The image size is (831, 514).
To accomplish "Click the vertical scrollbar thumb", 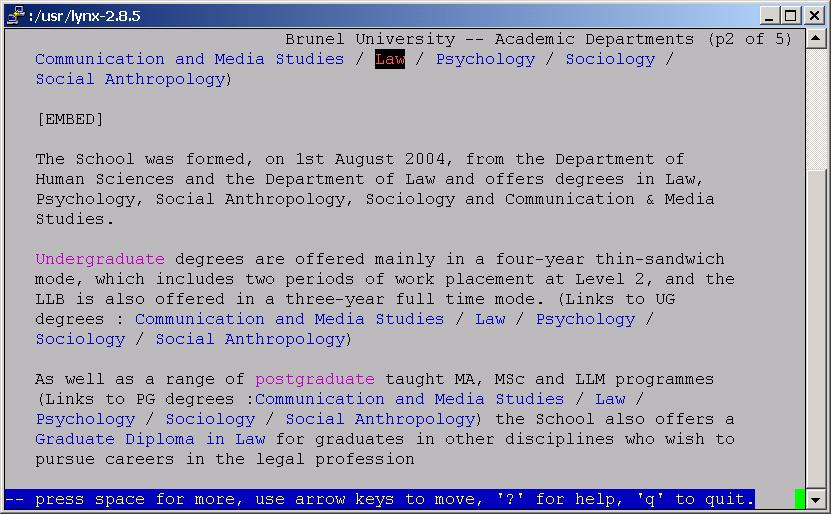I will (816, 110).
